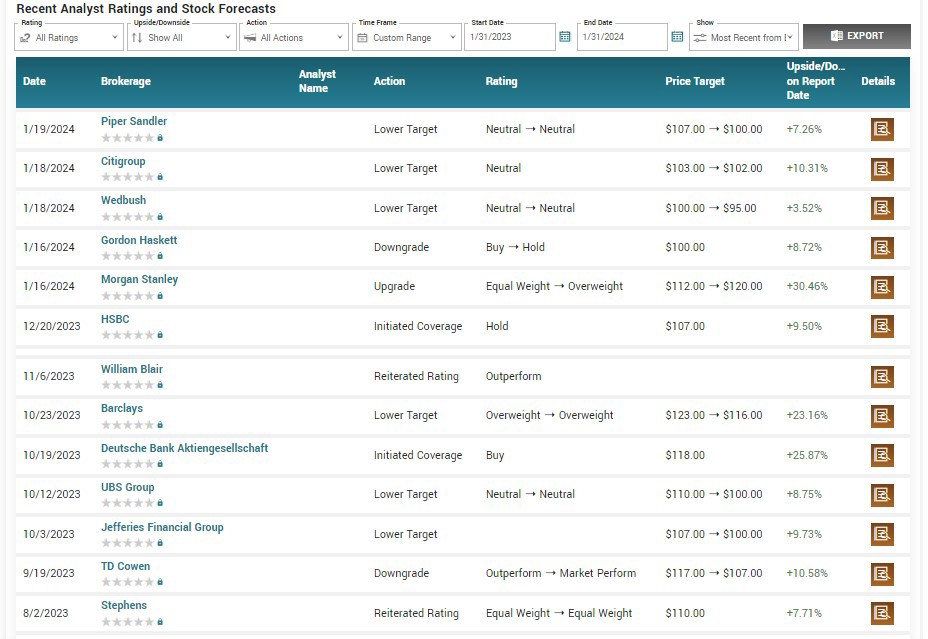
Task: Open the William Blair brokerage link
Action: tap(131, 369)
